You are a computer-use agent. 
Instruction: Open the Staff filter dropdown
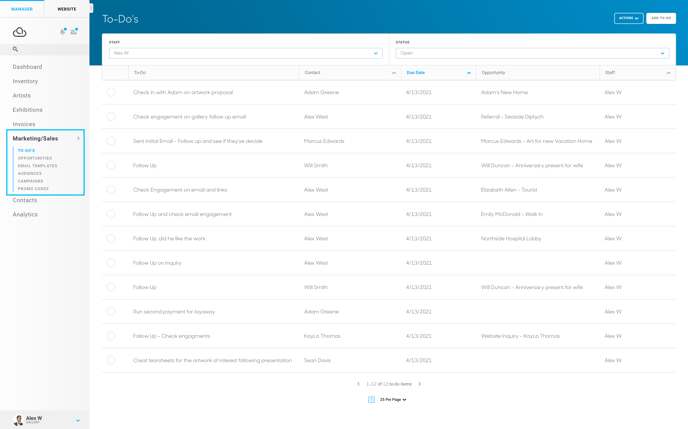click(x=246, y=53)
